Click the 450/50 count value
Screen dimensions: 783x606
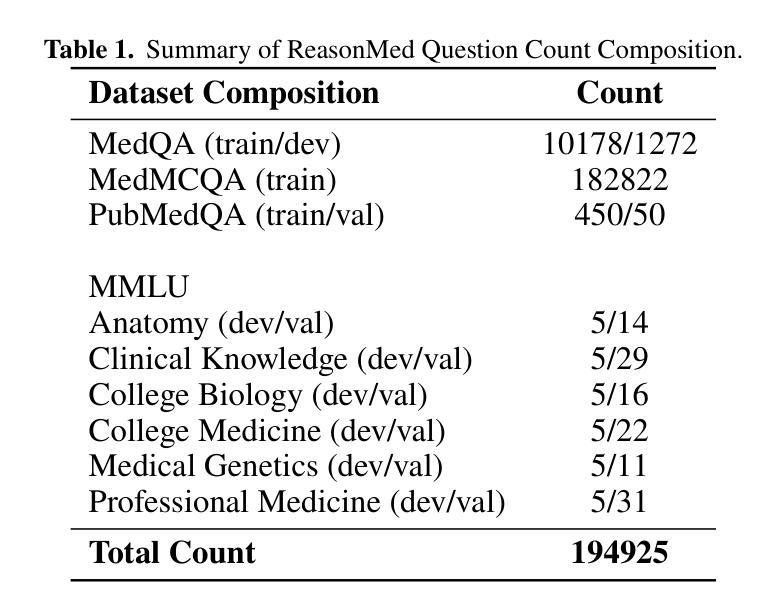pos(619,215)
